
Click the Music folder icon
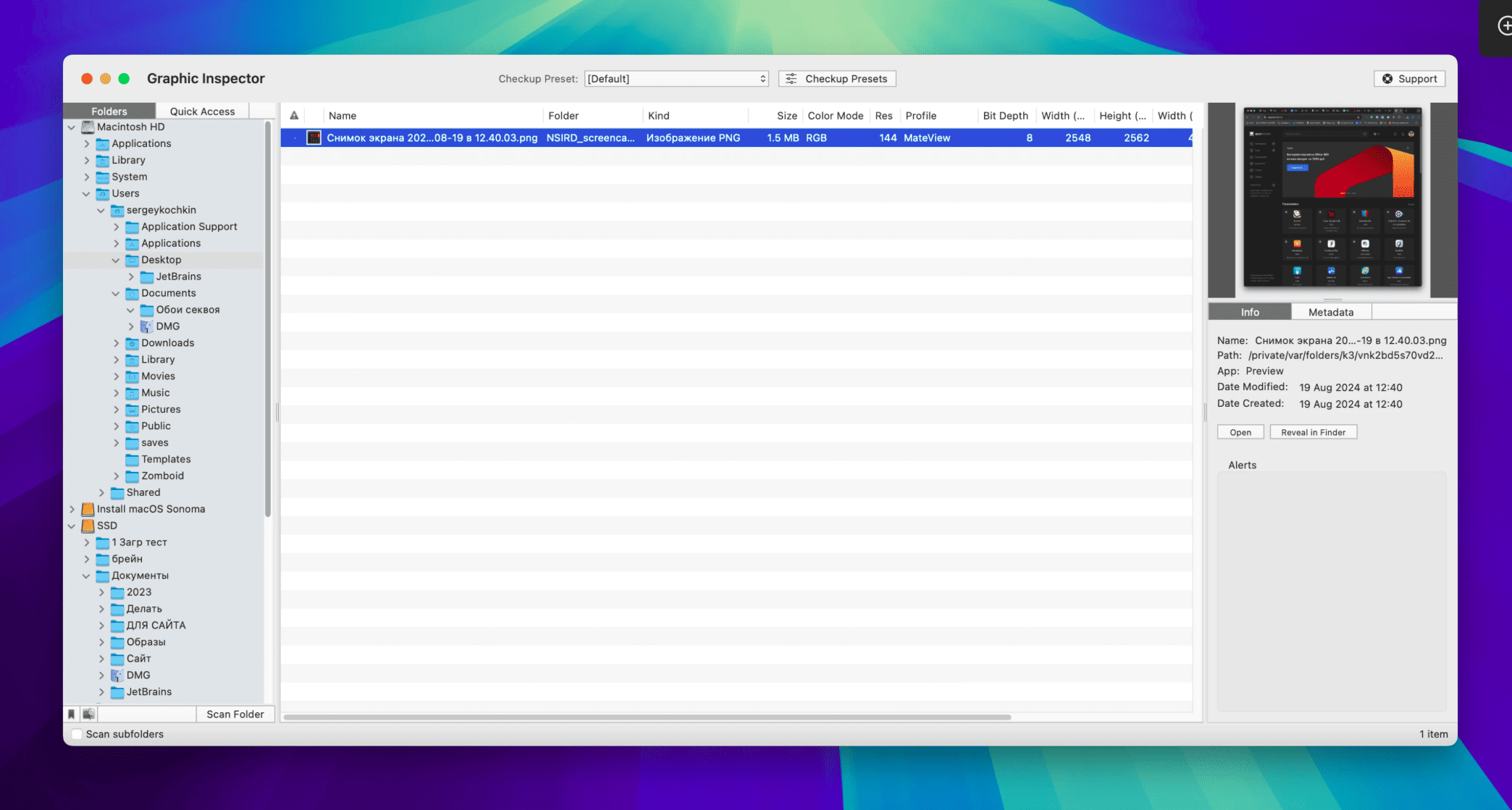coord(132,393)
